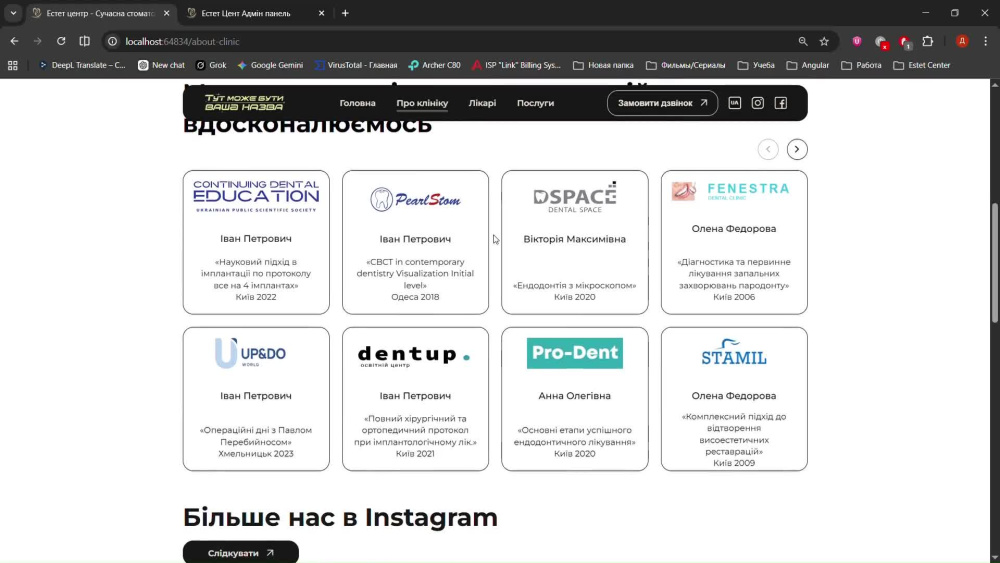Select the STAMIL course card
The width and height of the screenshot is (1000, 563).
[x=734, y=399]
